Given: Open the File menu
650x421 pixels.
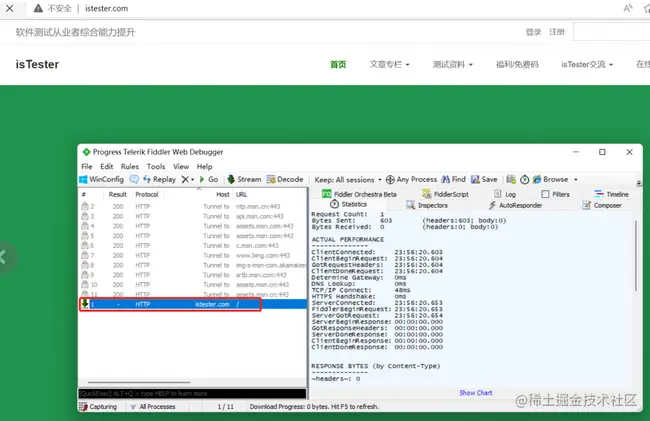Looking at the screenshot, I should [87, 167].
